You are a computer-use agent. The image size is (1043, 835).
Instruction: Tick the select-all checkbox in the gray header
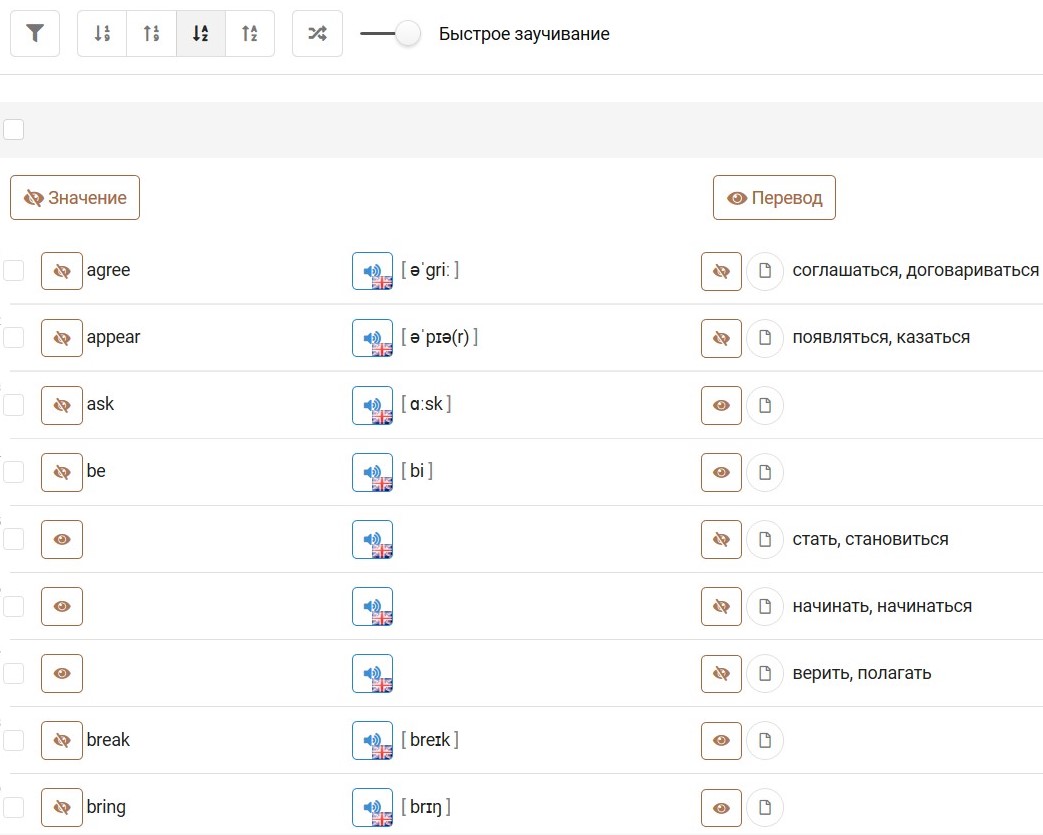pos(13,129)
